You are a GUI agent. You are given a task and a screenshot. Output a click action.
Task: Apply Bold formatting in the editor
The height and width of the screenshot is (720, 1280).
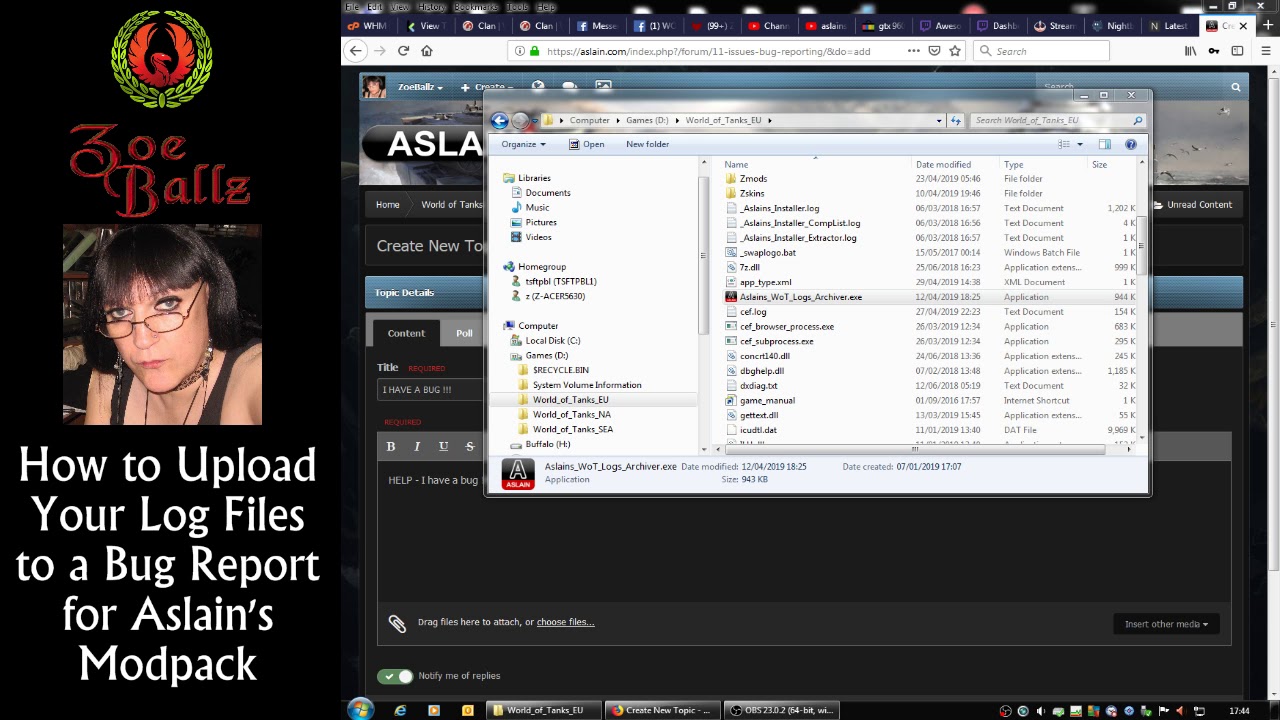point(391,446)
